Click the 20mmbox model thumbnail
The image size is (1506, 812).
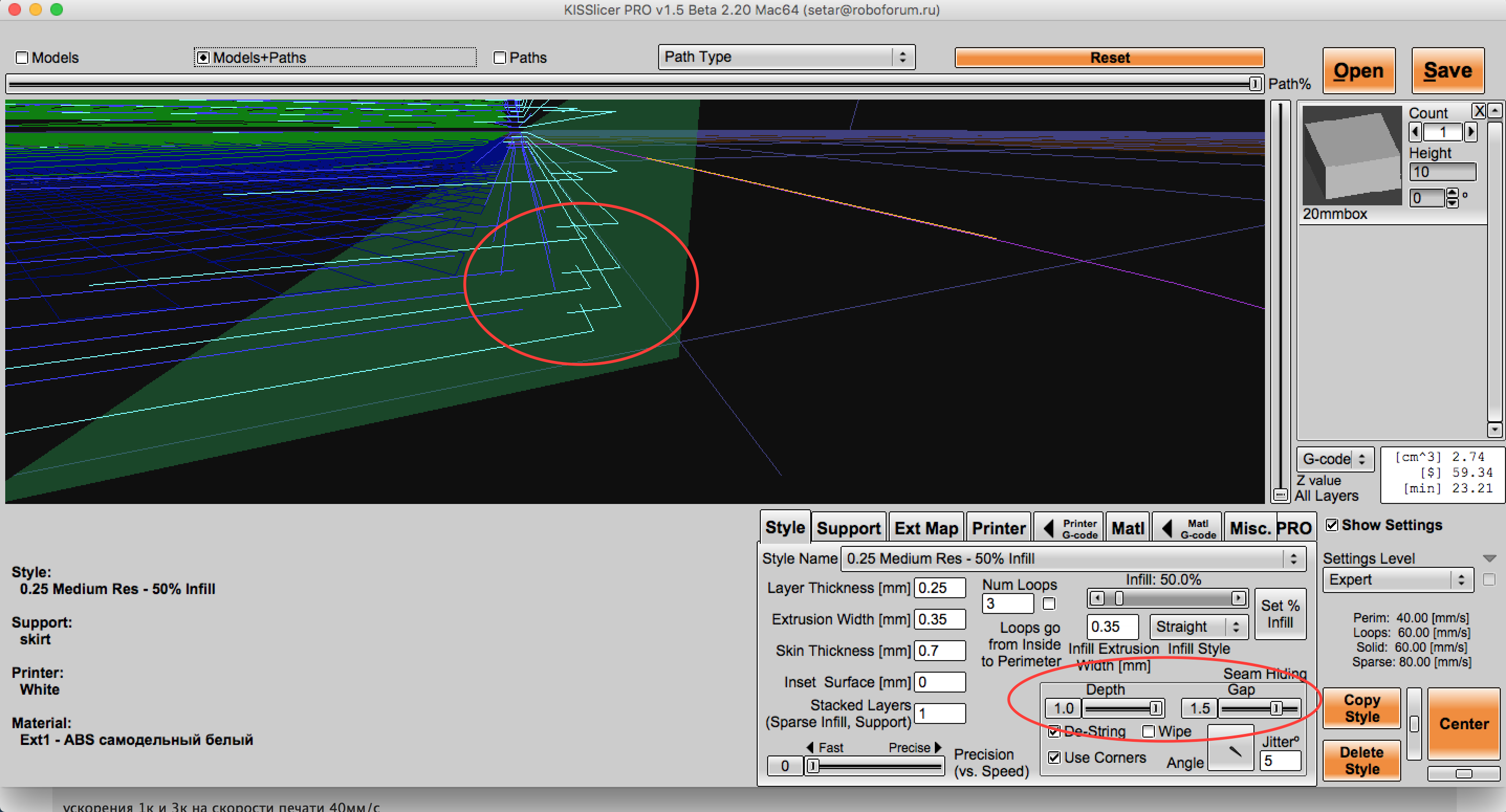point(1351,156)
